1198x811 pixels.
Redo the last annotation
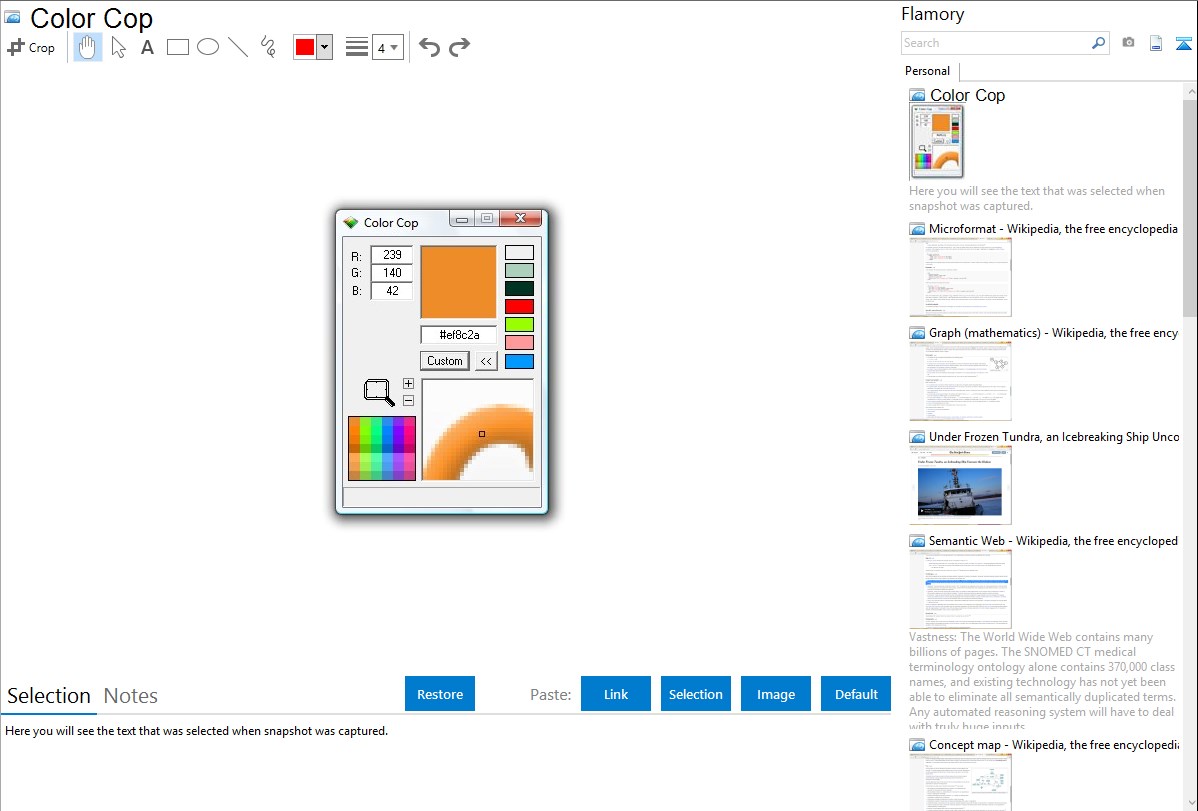coord(459,47)
